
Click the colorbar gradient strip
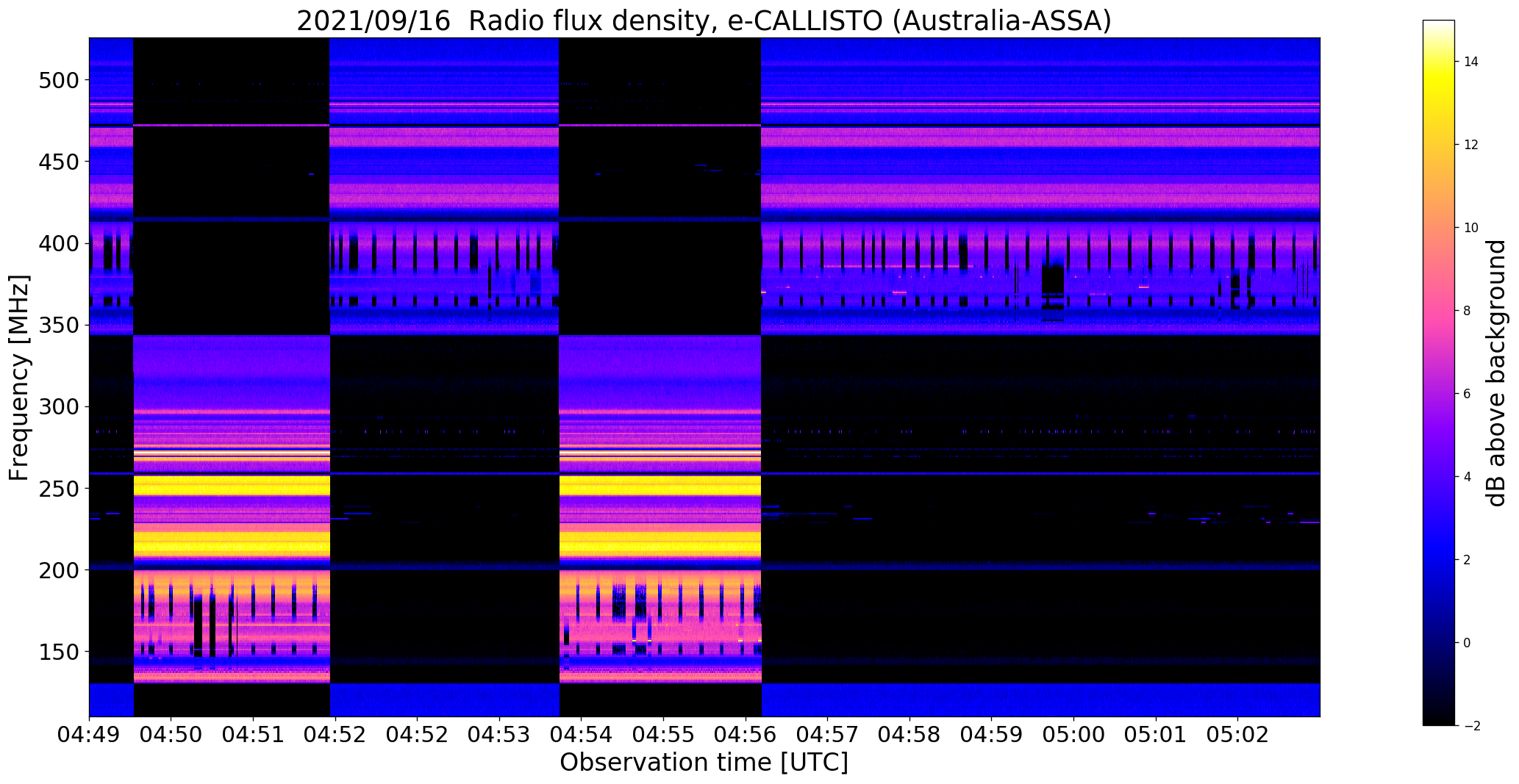tap(1438, 373)
